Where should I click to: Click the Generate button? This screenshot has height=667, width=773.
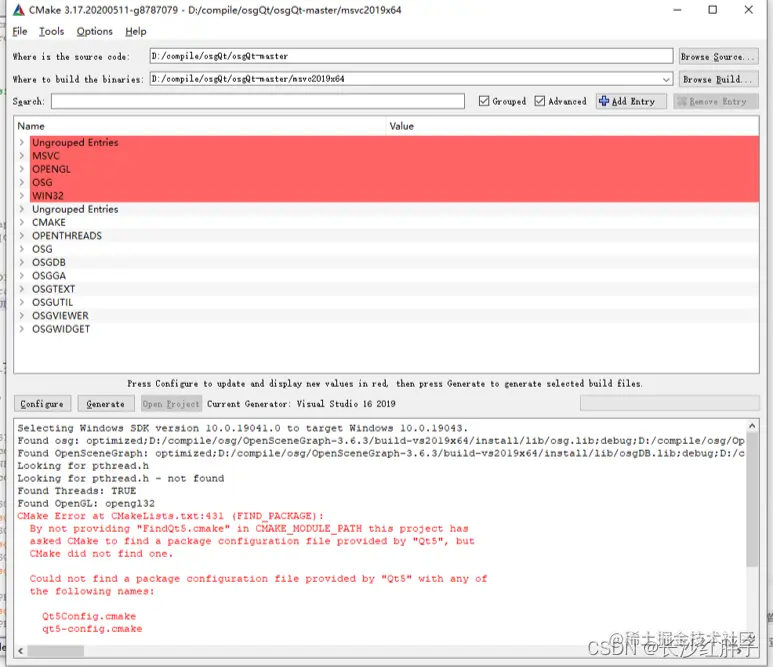pos(105,404)
